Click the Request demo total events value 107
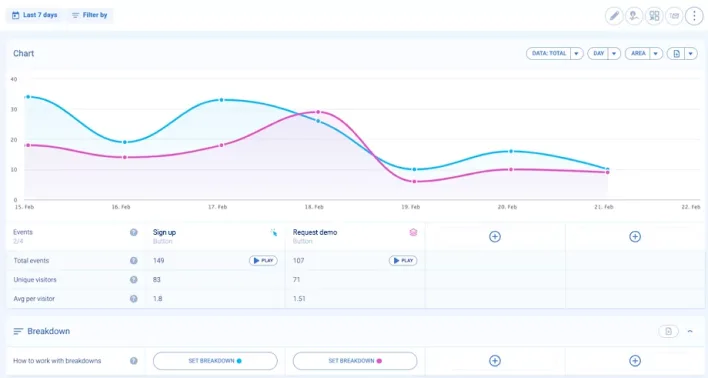This screenshot has width=708, height=378. click(298, 261)
